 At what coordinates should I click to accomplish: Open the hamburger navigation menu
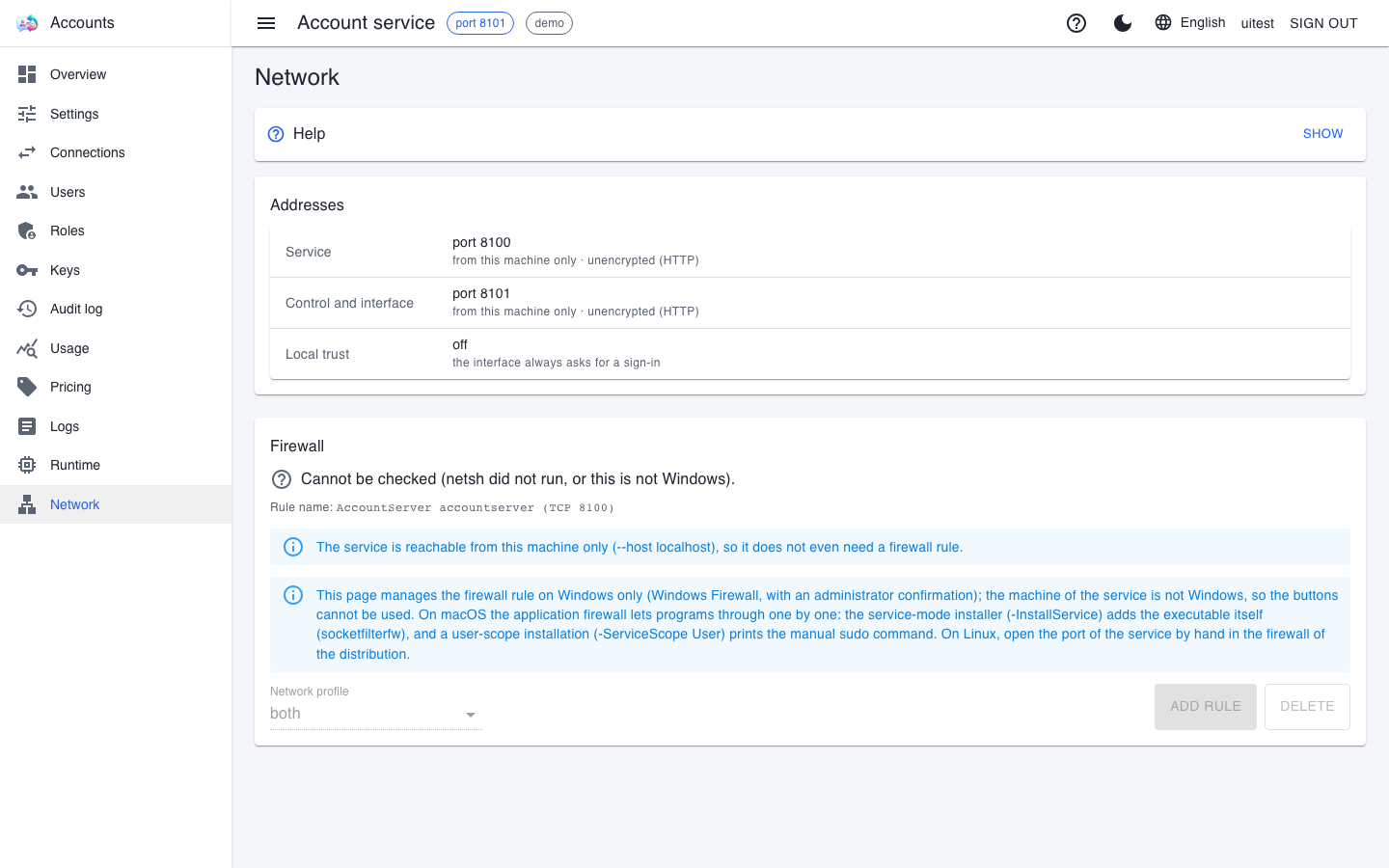point(266,23)
